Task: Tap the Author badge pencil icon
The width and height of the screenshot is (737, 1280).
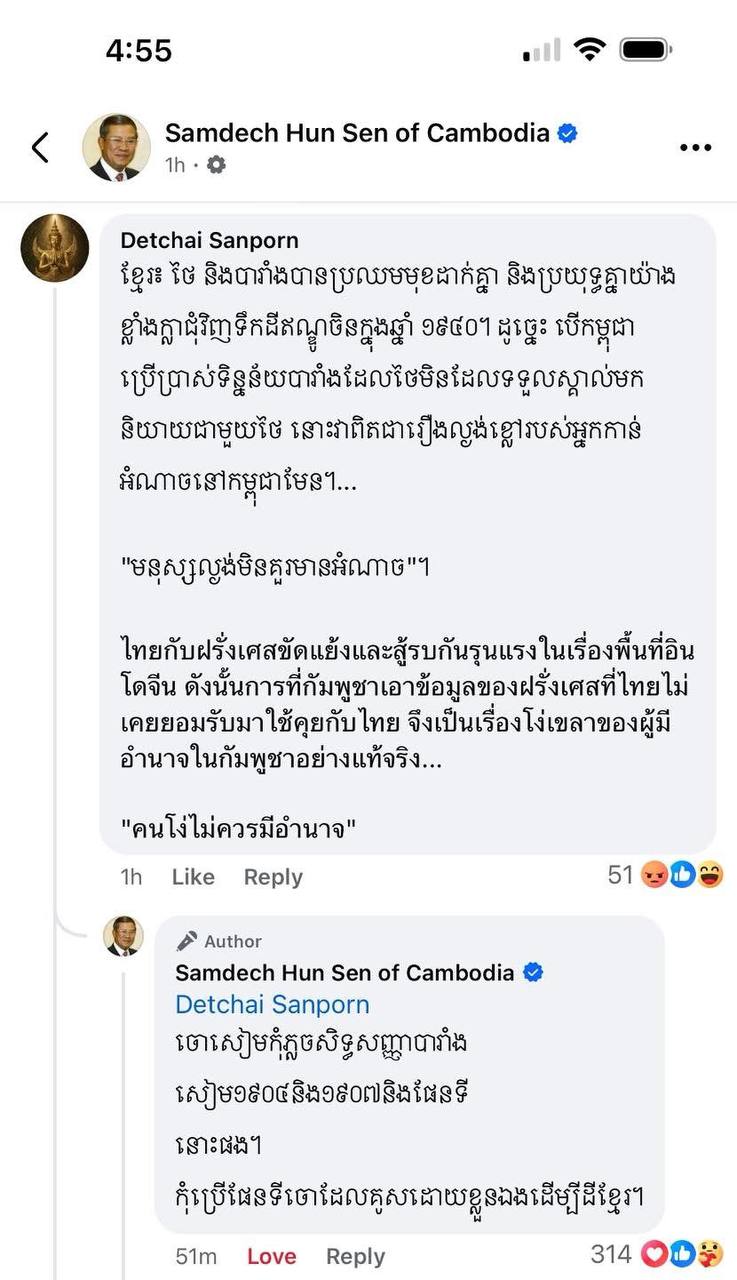Action: (187, 941)
